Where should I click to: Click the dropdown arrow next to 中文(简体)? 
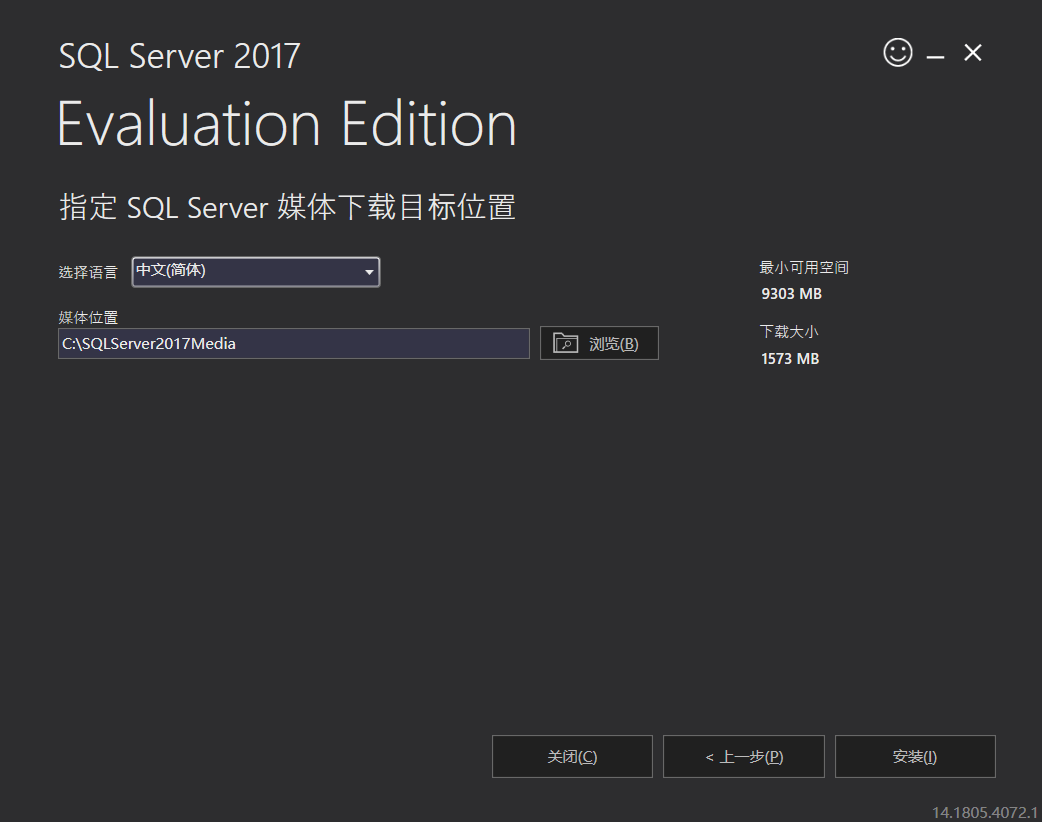pyautogui.click(x=369, y=271)
